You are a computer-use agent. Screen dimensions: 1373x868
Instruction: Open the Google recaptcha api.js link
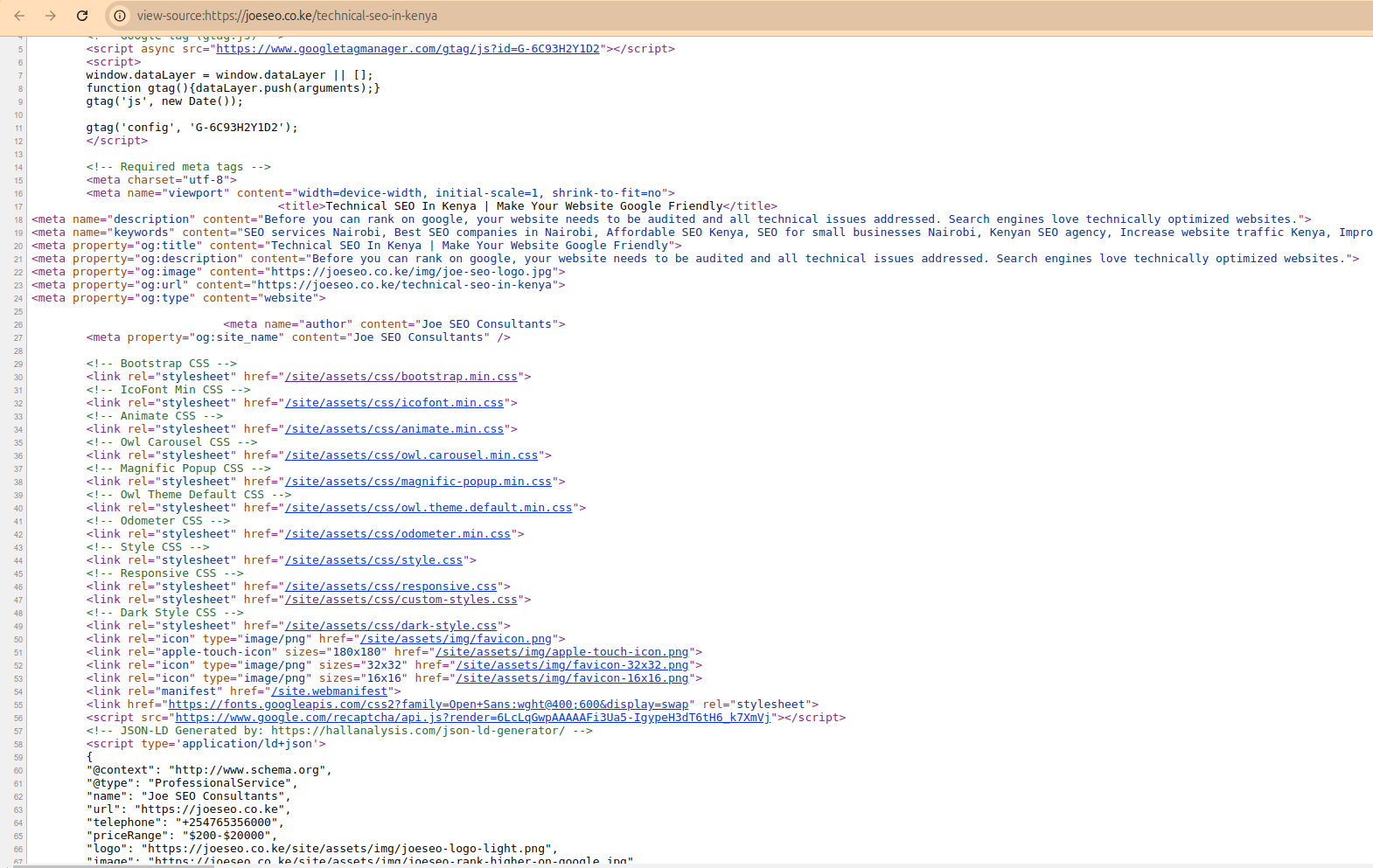point(472,718)
